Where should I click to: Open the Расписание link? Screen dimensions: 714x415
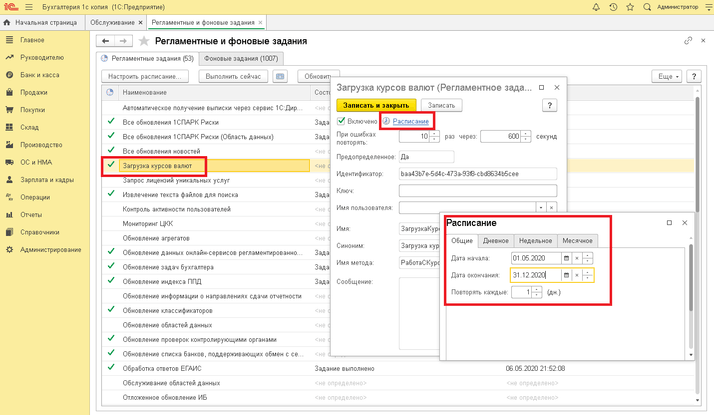[411, 121]
